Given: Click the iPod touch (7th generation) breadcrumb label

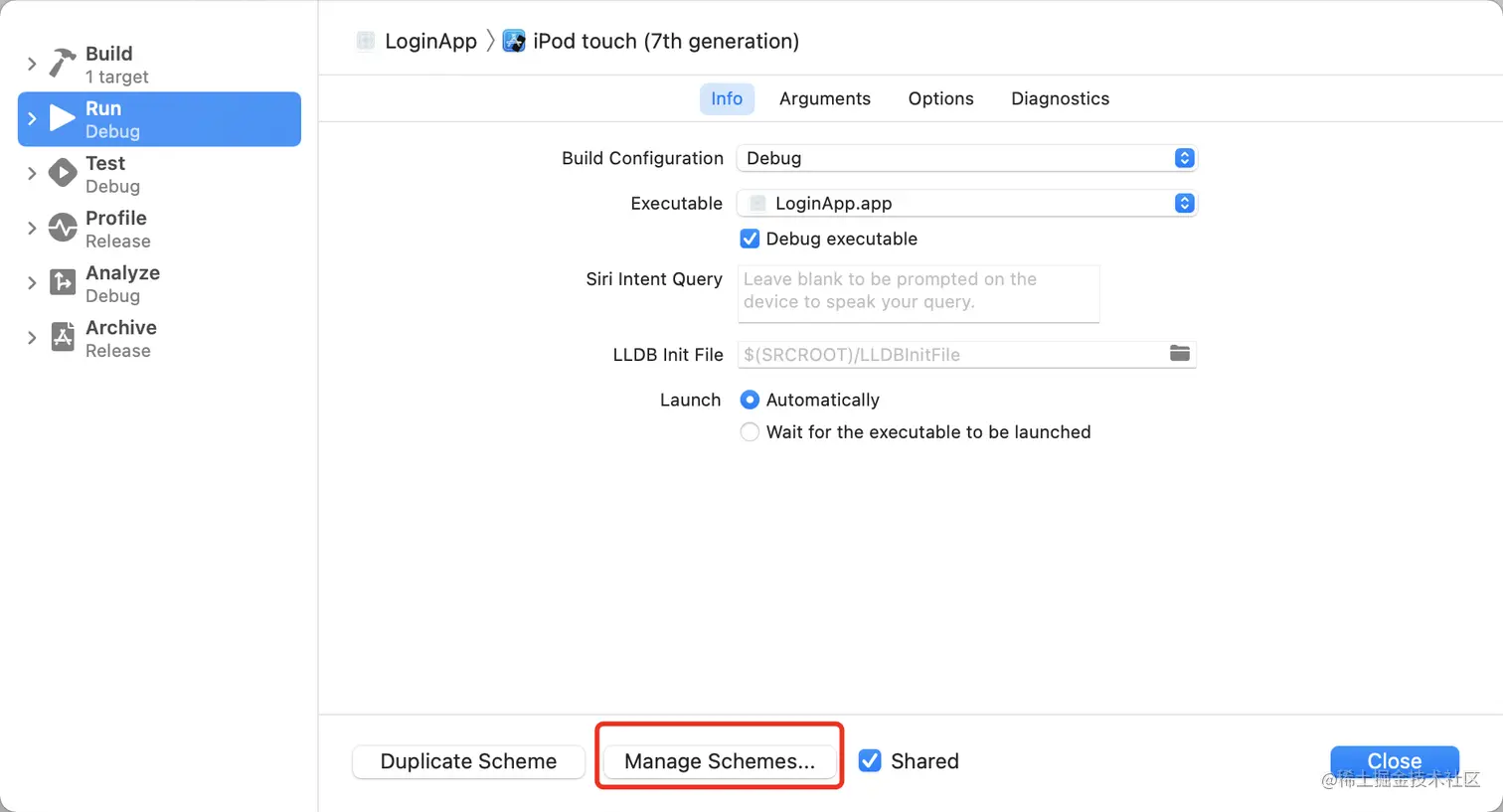Looking at the screenshot, I should [666, 42].
